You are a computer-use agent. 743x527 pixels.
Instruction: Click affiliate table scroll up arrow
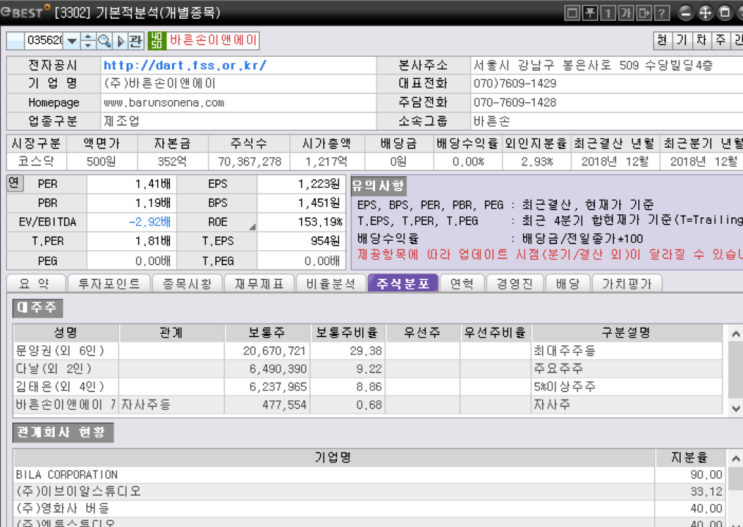coord(735,458)
